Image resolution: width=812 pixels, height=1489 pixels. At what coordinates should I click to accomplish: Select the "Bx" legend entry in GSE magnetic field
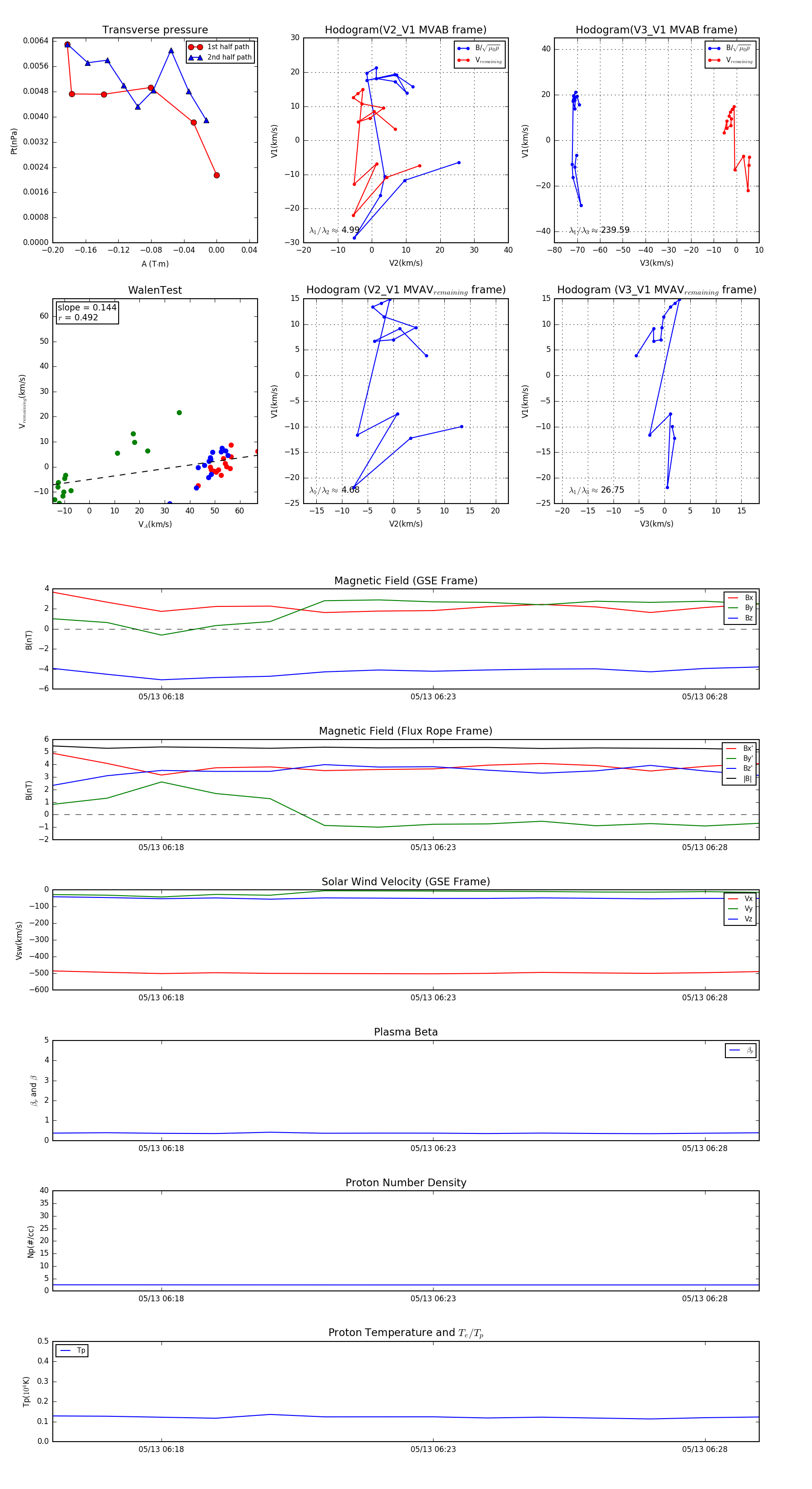coord(740,598)
